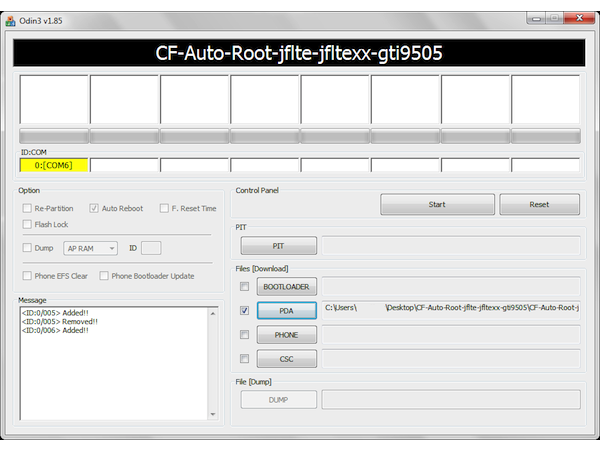Click the '<ID:0/005> Removed!!' log line
The image size is (600, 450).
[x=60, y=321]
